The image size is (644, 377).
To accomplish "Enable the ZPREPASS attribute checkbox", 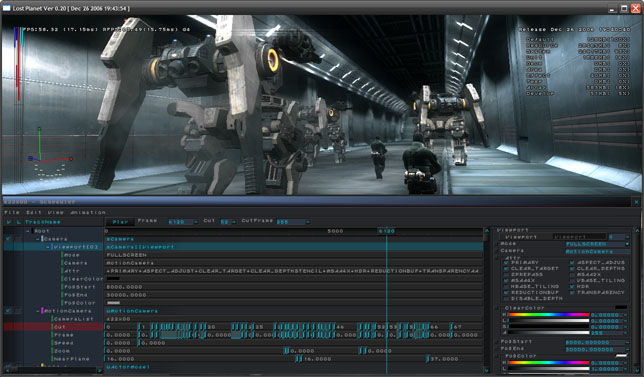I will coord(506,274).
